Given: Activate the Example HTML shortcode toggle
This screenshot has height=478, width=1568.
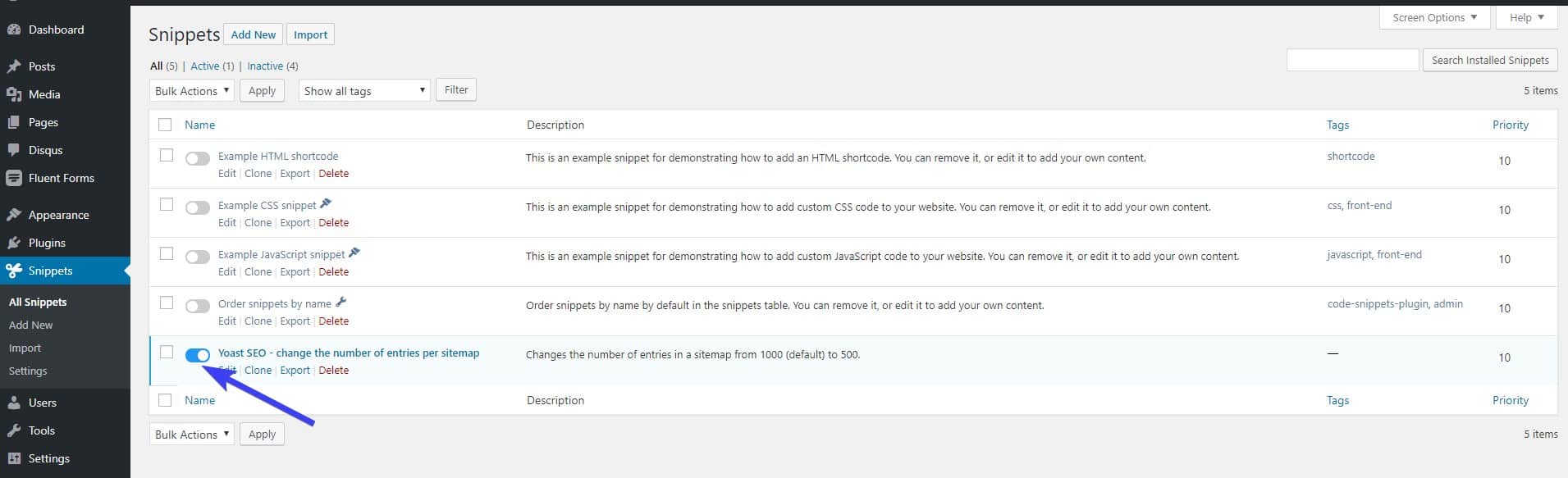Looking at the screenshot, I should pos(198,158).
